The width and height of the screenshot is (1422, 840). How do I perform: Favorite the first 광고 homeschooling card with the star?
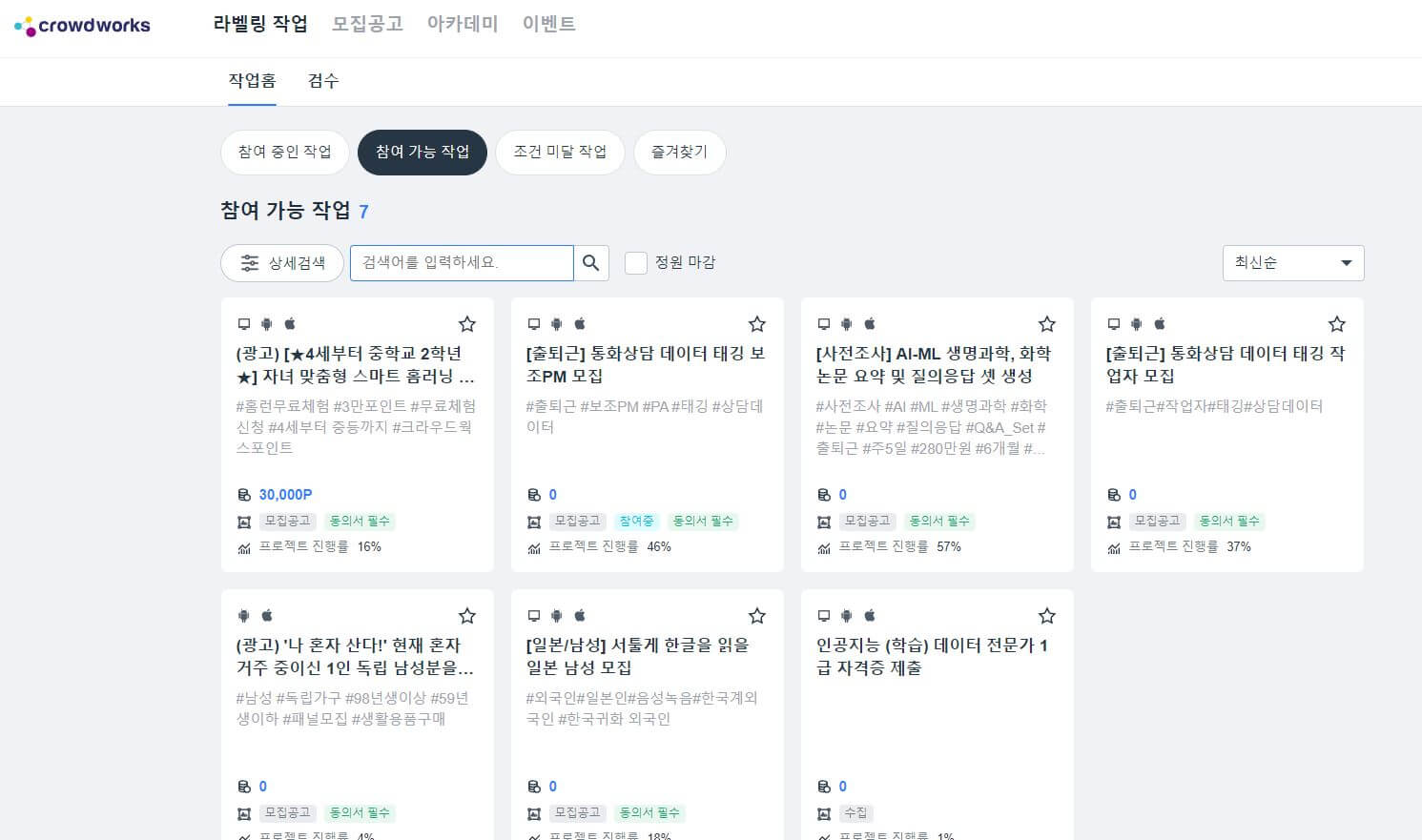tap(467, 324)
